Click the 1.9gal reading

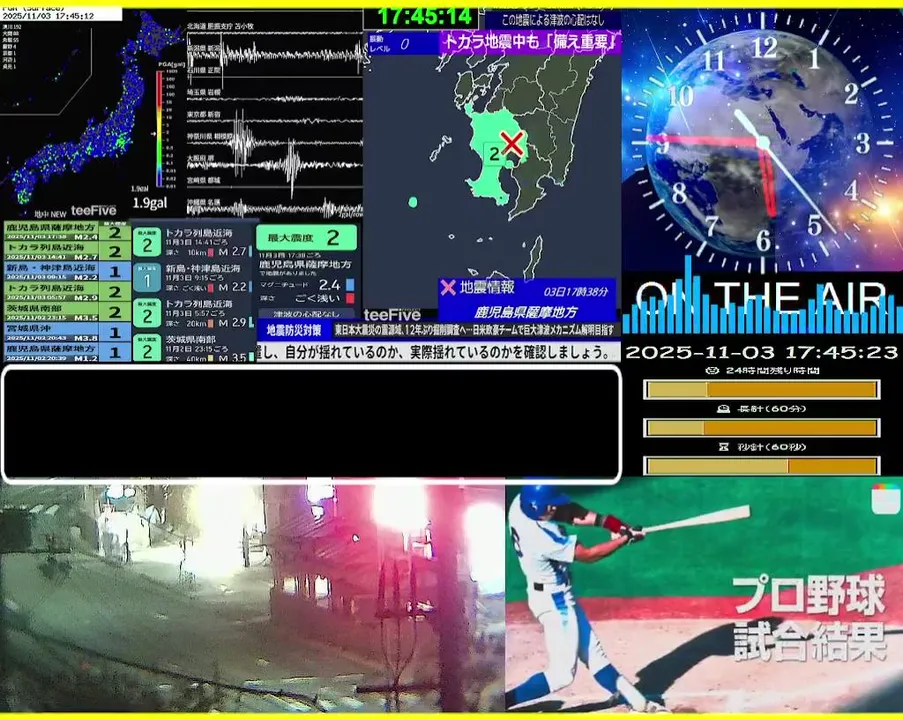150,203
